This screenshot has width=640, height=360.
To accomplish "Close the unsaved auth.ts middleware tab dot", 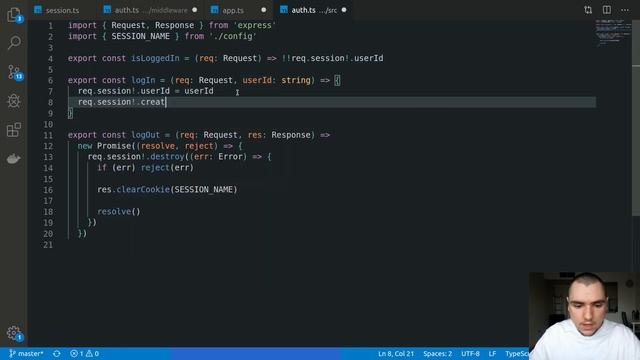I will (x=194, y=10).
